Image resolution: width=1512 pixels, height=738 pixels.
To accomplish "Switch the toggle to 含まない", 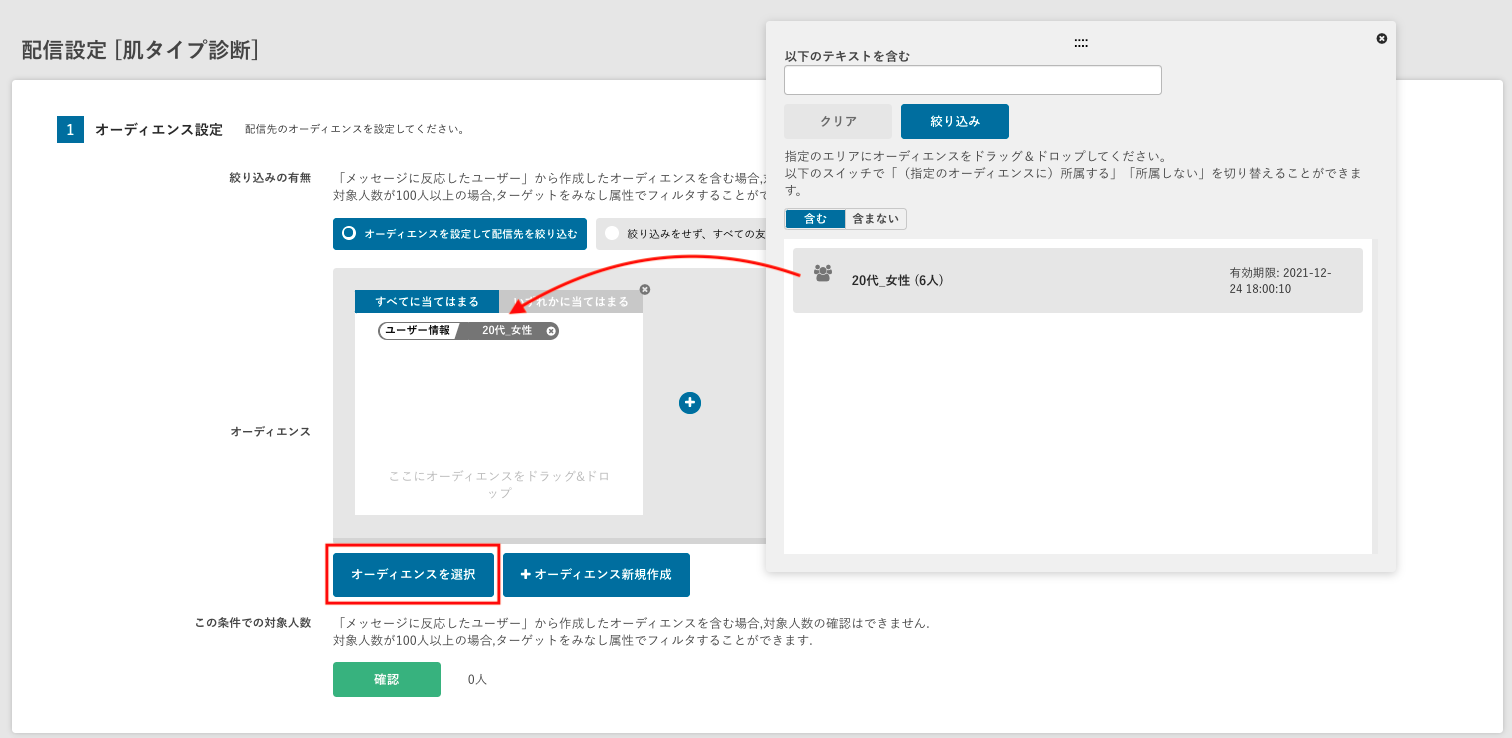I will 875,219.
